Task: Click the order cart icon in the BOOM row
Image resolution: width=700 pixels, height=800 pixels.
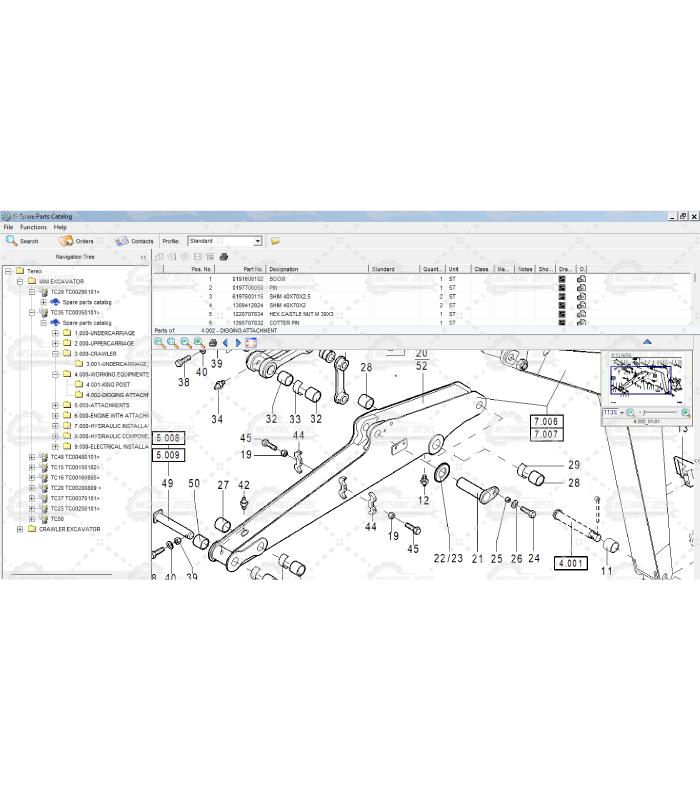Action: [x=581, y=279]
